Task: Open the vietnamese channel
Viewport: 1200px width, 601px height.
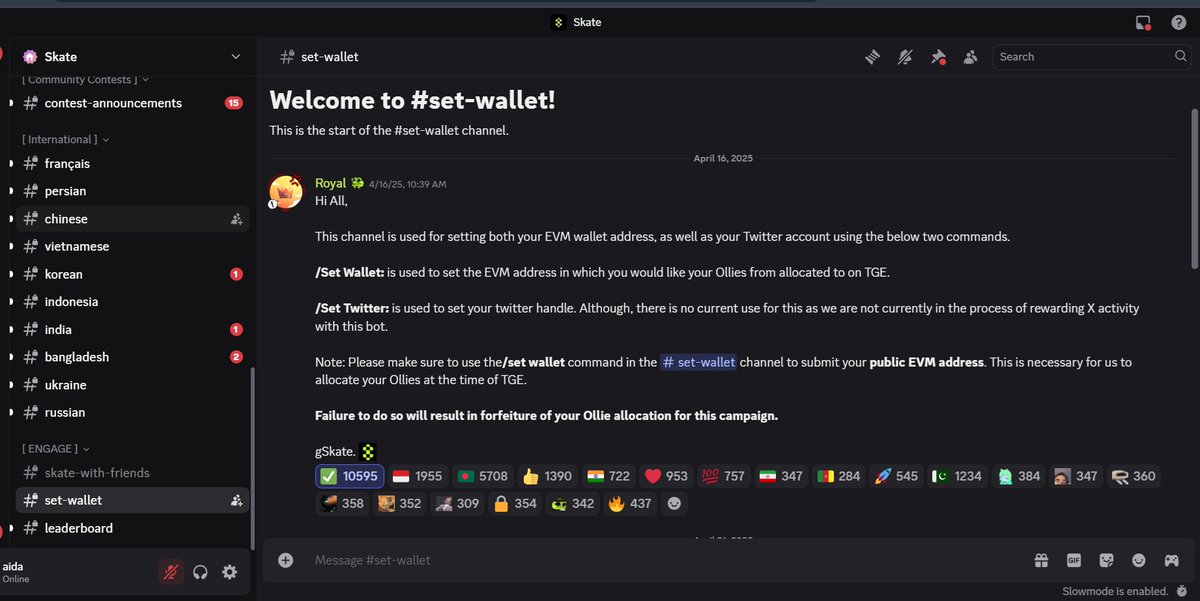Action: 132,246
